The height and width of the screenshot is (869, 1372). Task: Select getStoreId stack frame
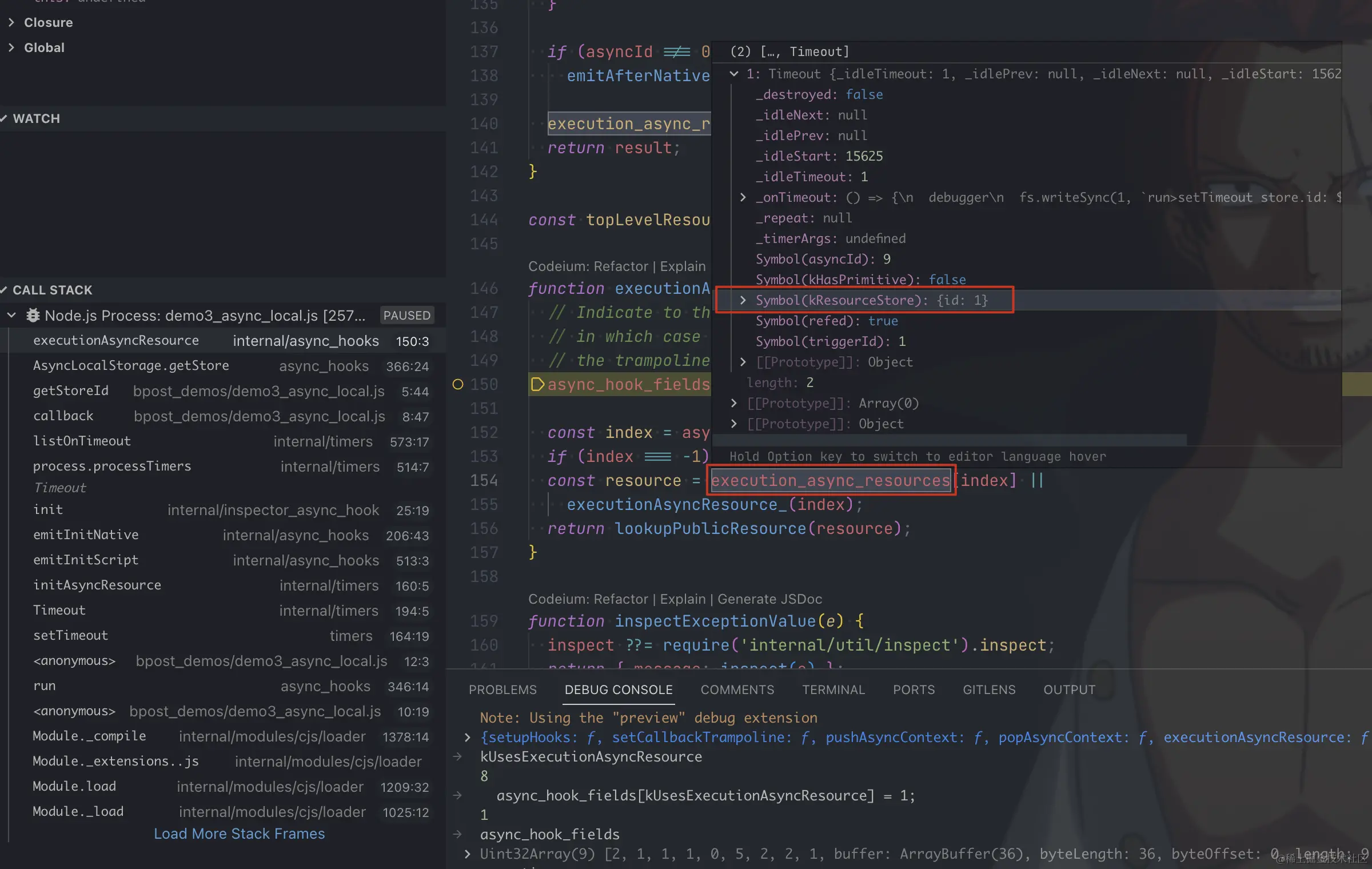point(223,391)
